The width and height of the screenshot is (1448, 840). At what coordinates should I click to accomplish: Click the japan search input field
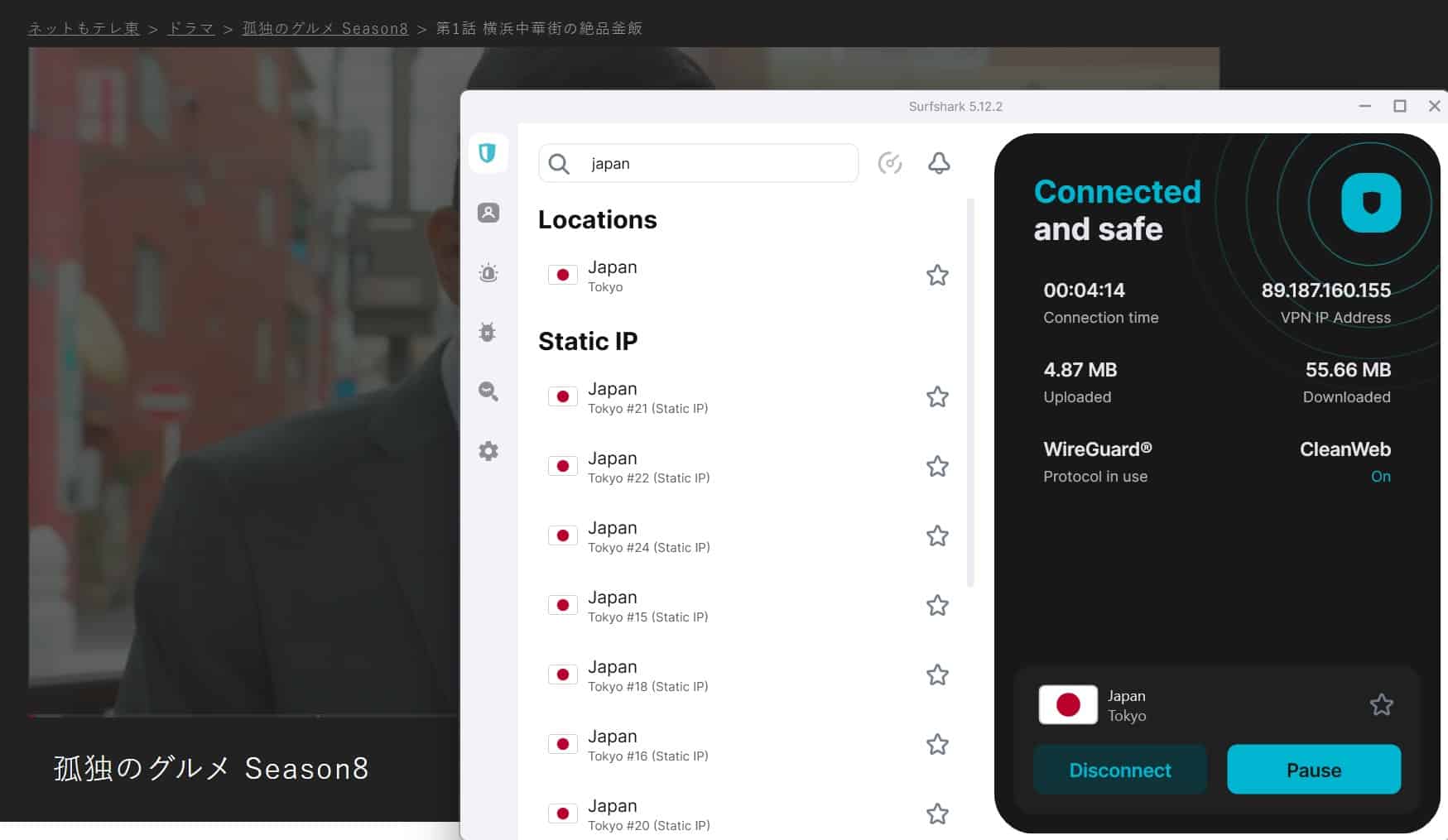(x=698, y=163)
